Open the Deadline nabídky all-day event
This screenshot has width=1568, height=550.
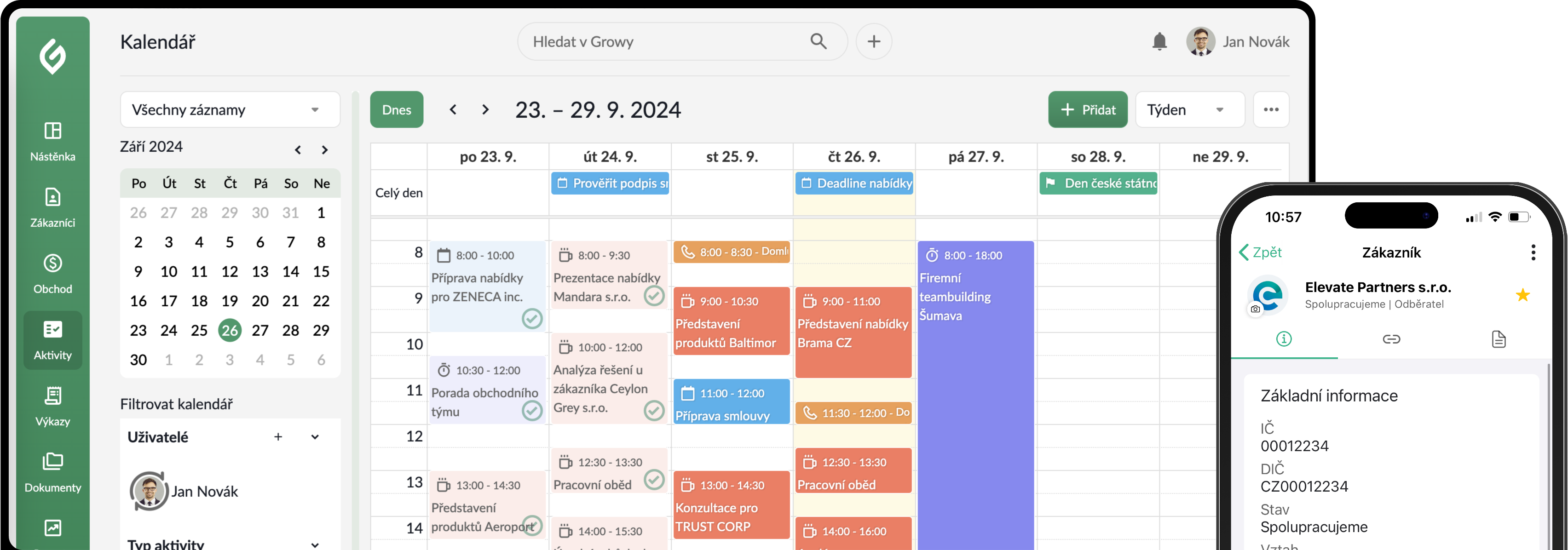coord(854,183)
